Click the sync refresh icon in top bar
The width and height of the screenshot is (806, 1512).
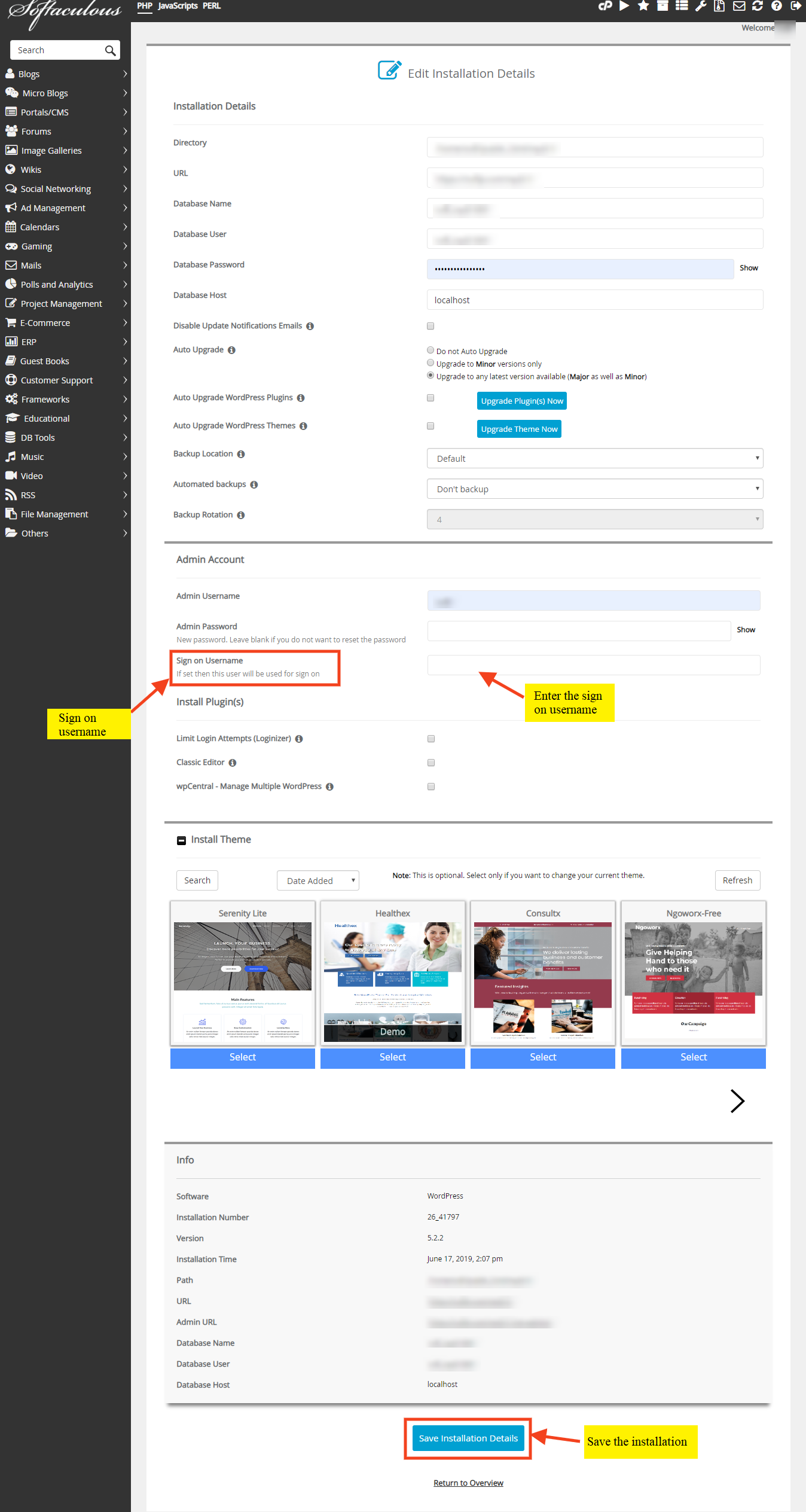(758, 6)
